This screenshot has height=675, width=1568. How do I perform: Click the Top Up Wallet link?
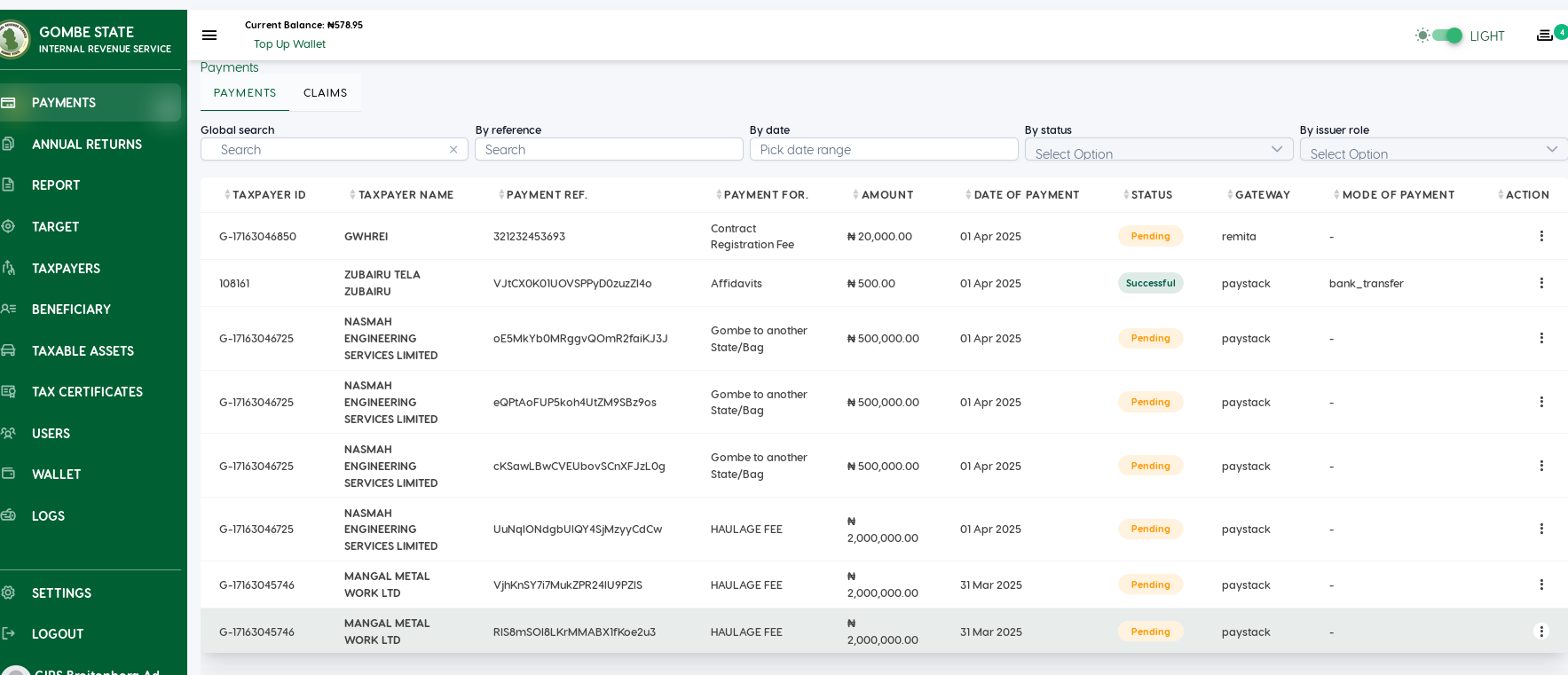[x=289, y=44]
